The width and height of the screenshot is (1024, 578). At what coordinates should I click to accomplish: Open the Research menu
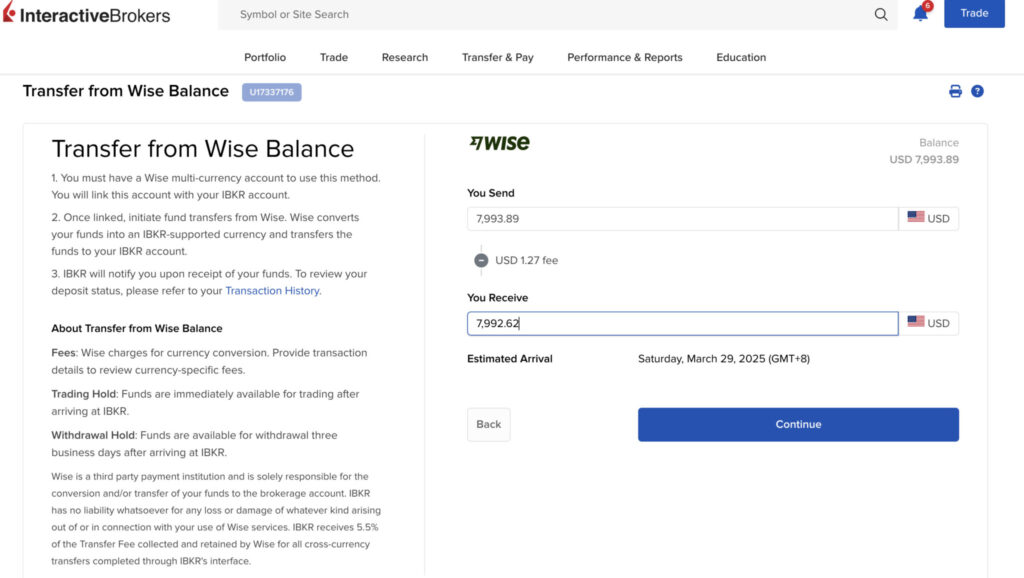[x=405, y=57]
